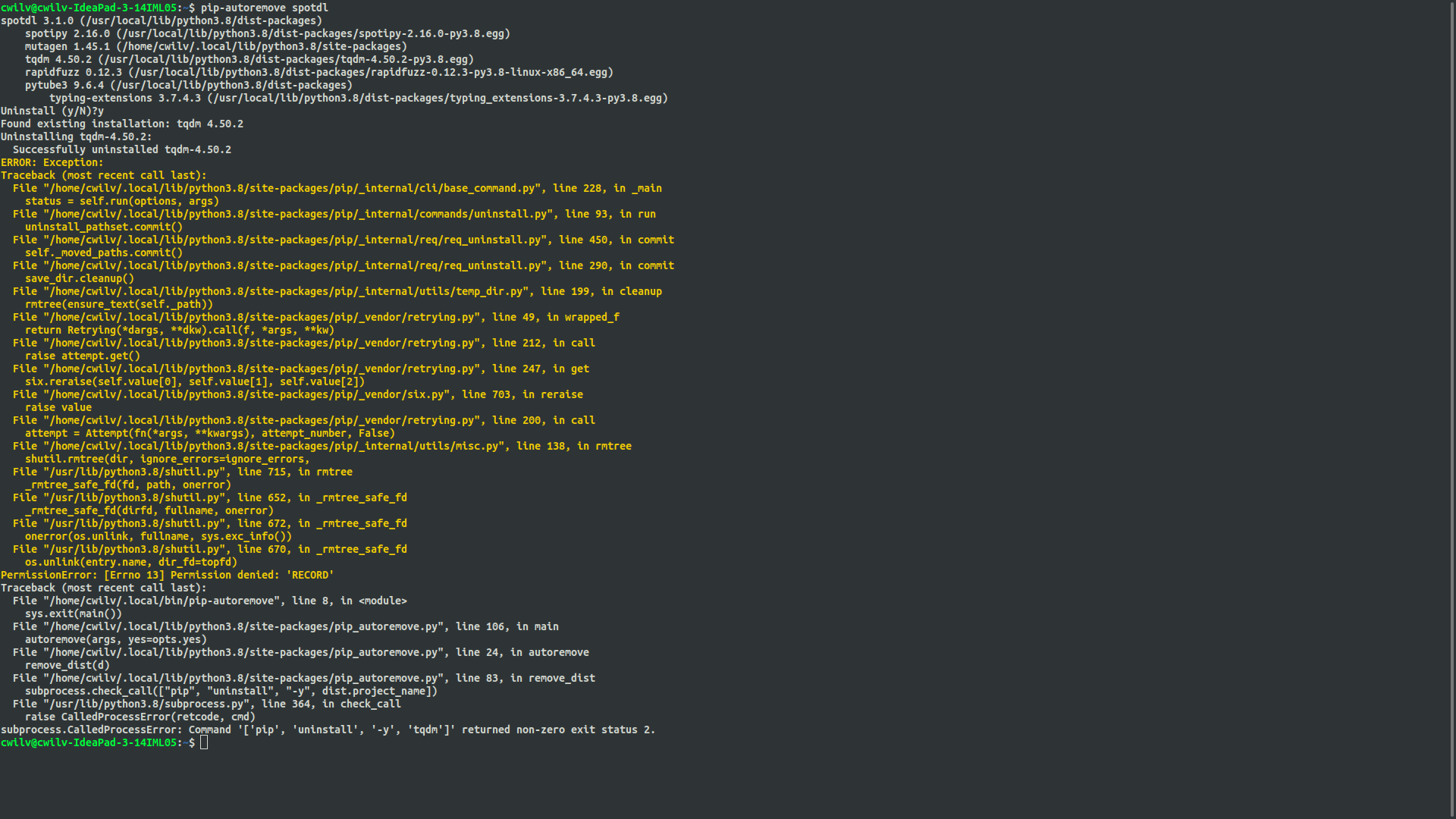Click the req_uninstall.py line 450 entry
The height and width of the screenshot is (819, 1456).
[343, 240]
